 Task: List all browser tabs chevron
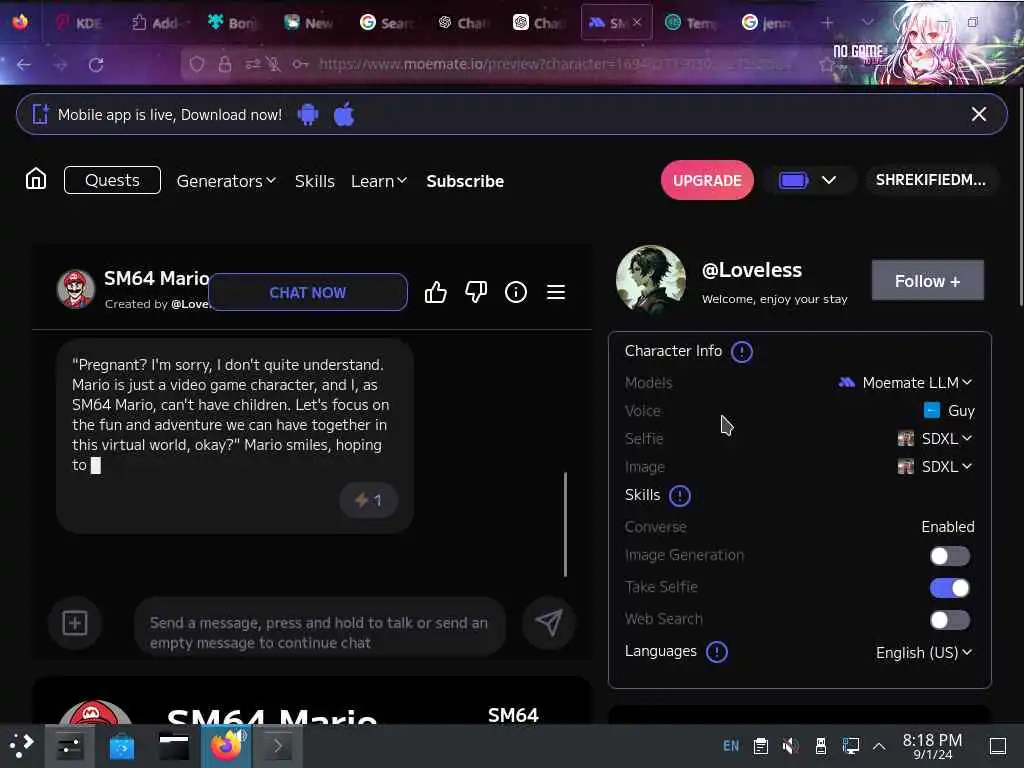867,22
